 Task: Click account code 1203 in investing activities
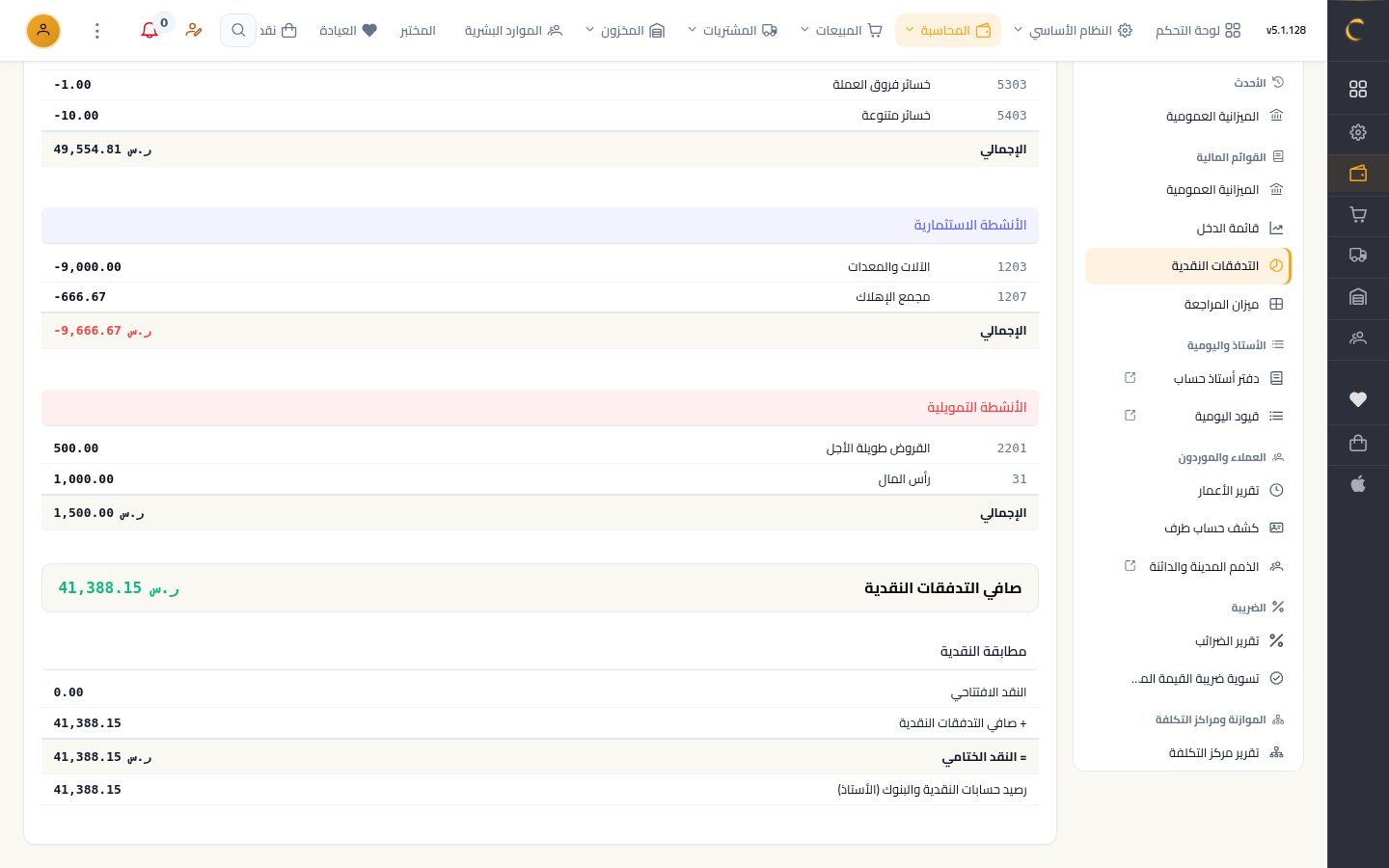click(x=1012, y=267)
